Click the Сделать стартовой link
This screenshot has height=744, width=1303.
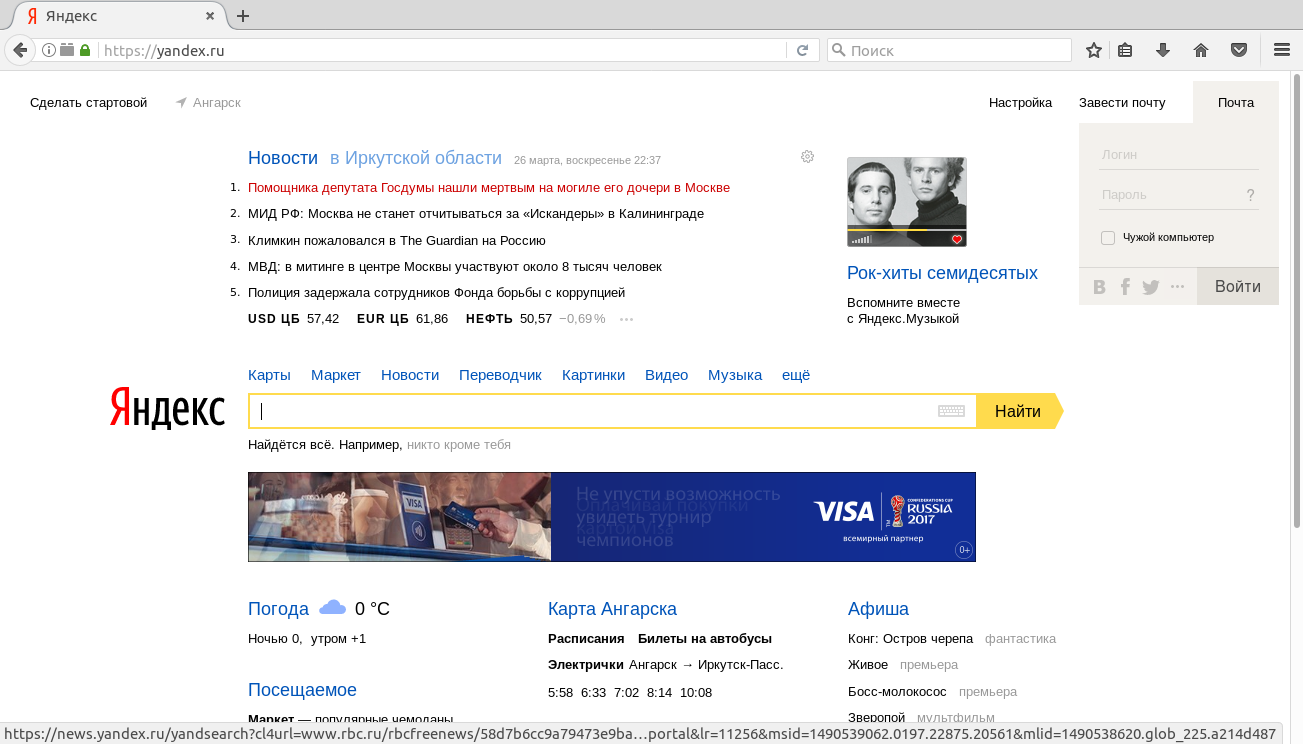pyautogui.click(x=88, y=103)
